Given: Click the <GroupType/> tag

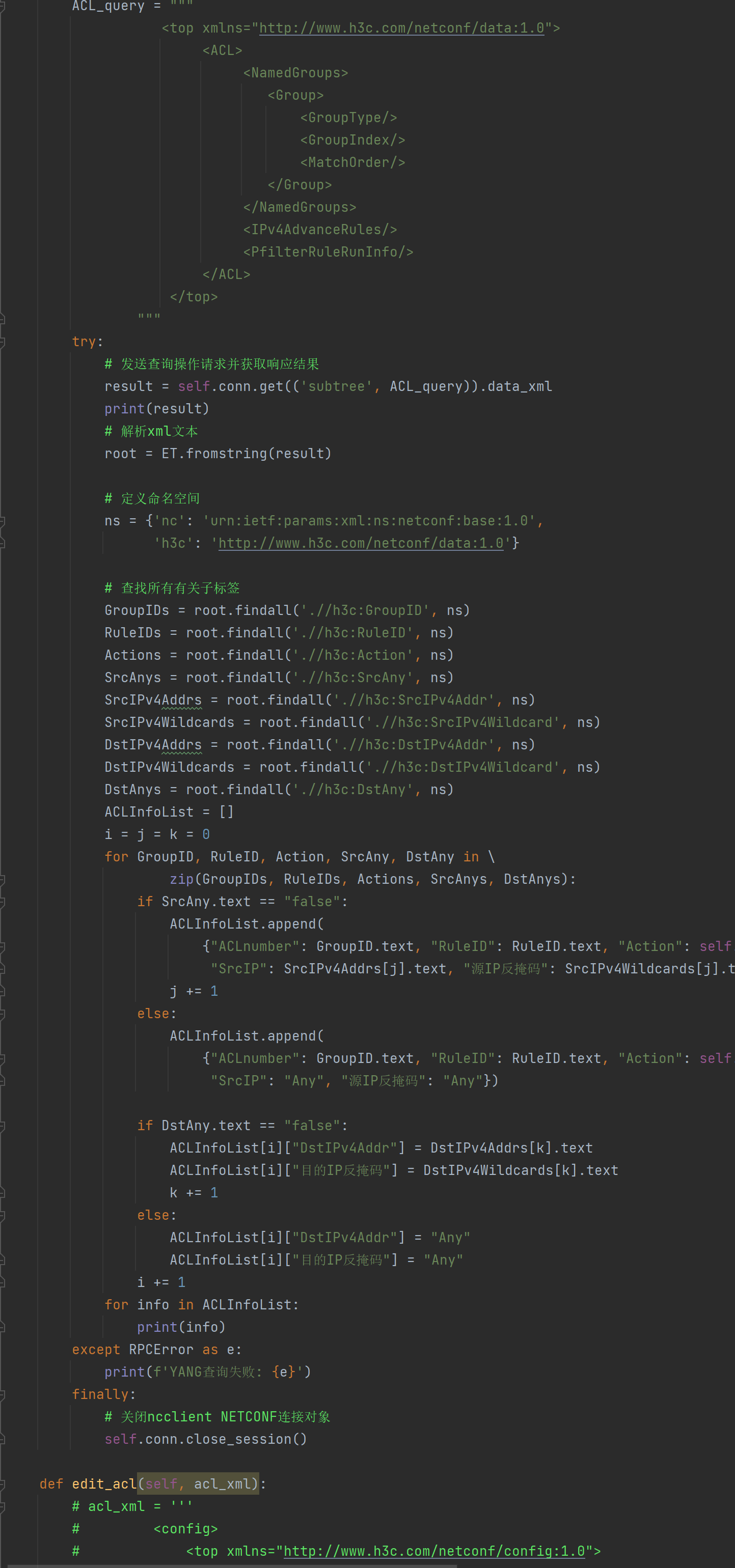Looking at the screenshot, I should click(348, 118).
